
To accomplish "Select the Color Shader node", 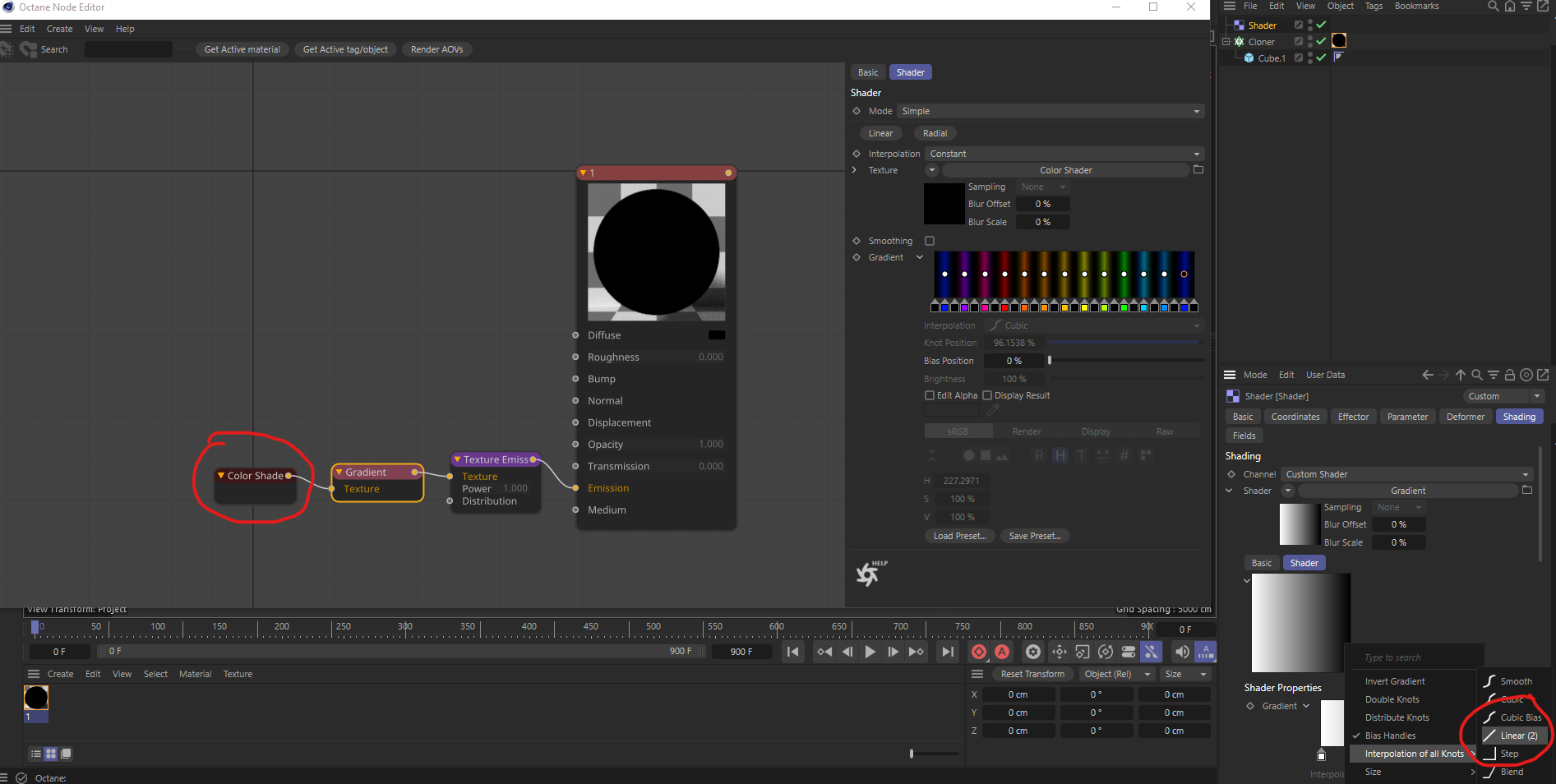I will point(255,476).
